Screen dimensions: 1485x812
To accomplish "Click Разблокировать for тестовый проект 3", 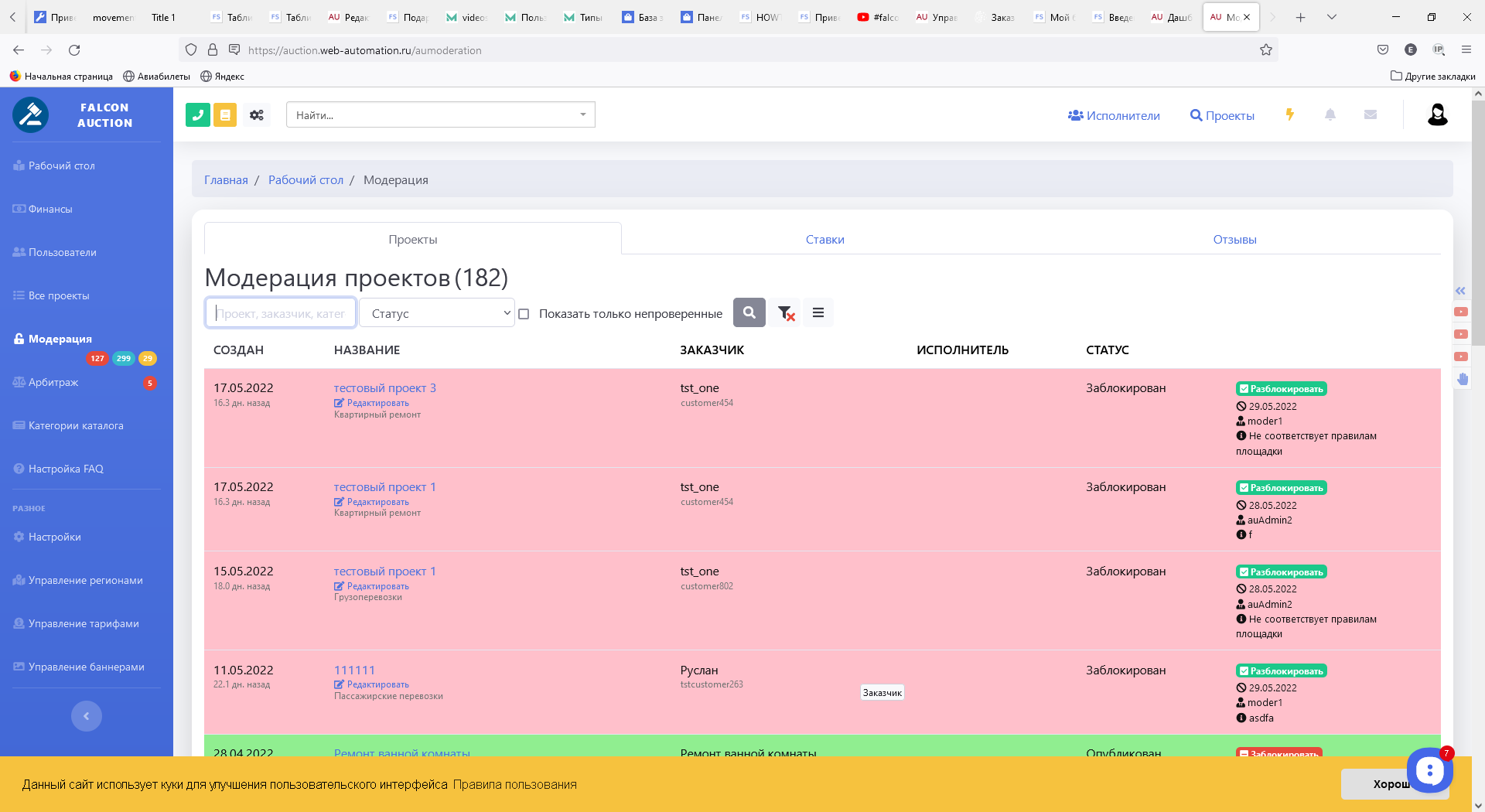I will [1281, 389].
